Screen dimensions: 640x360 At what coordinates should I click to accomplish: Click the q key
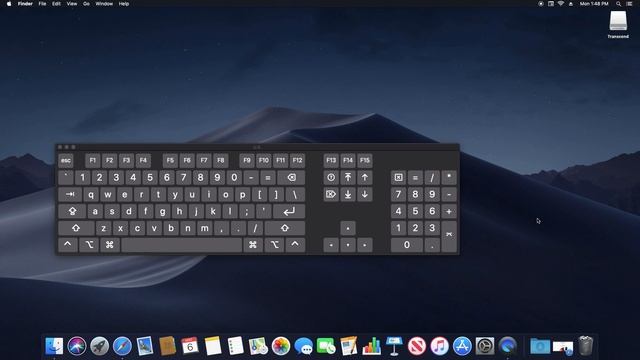pos(91,194)
